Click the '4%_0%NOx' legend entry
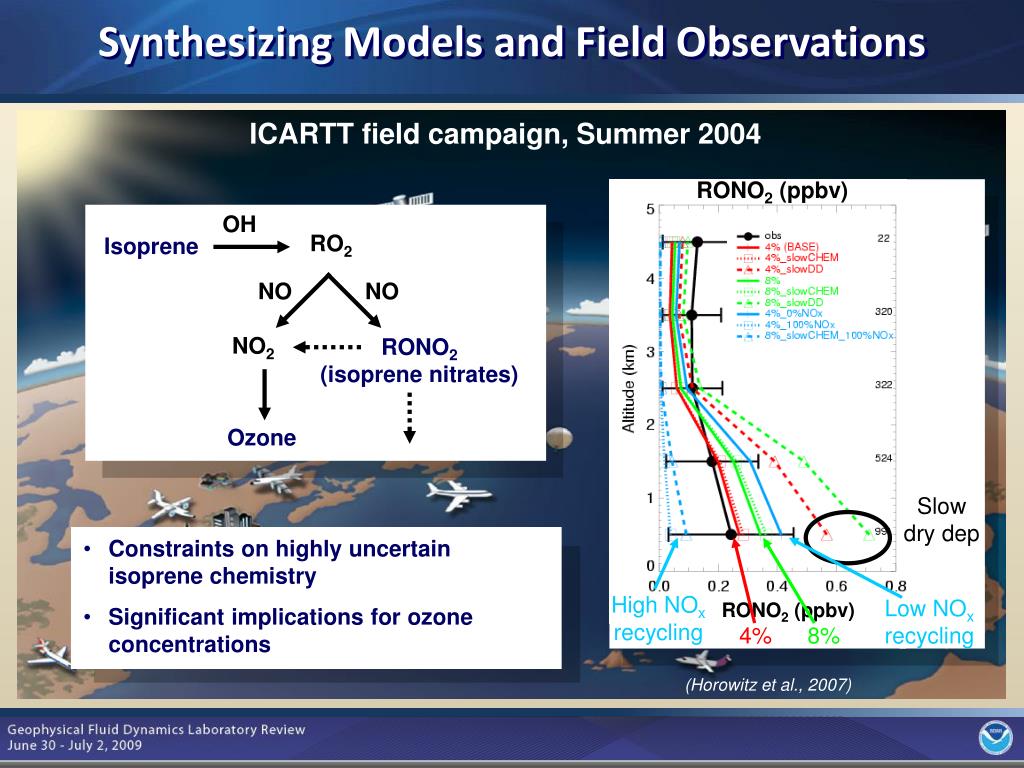Viewport: 1024px width, 768px height. (779, 313)
